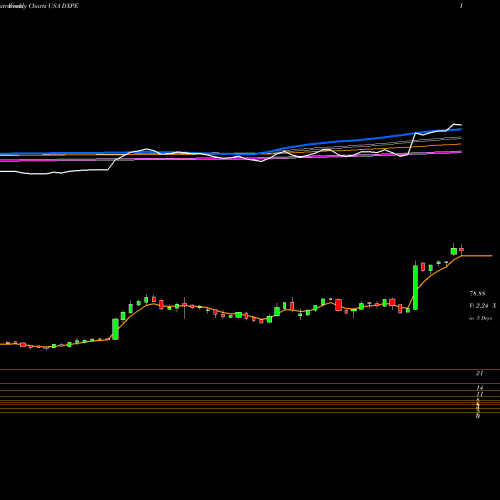500x500 pixels.
Task: Click the "V: 2.24 X" volume label
Action: (482, 306)
